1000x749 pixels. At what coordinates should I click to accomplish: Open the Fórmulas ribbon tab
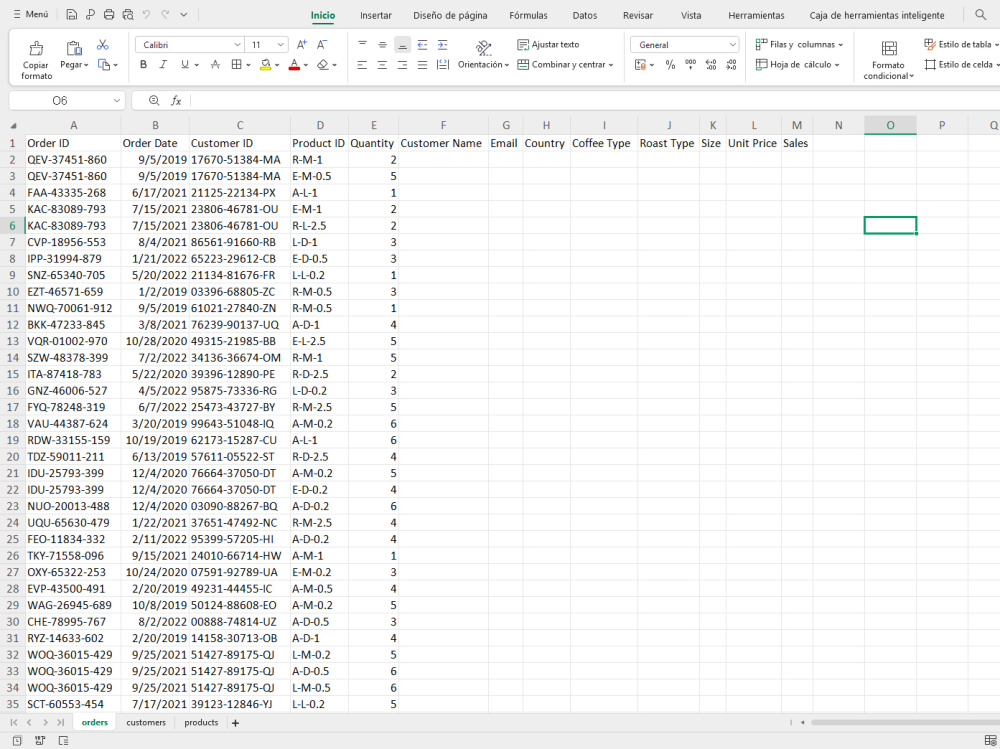click(528, 15)
